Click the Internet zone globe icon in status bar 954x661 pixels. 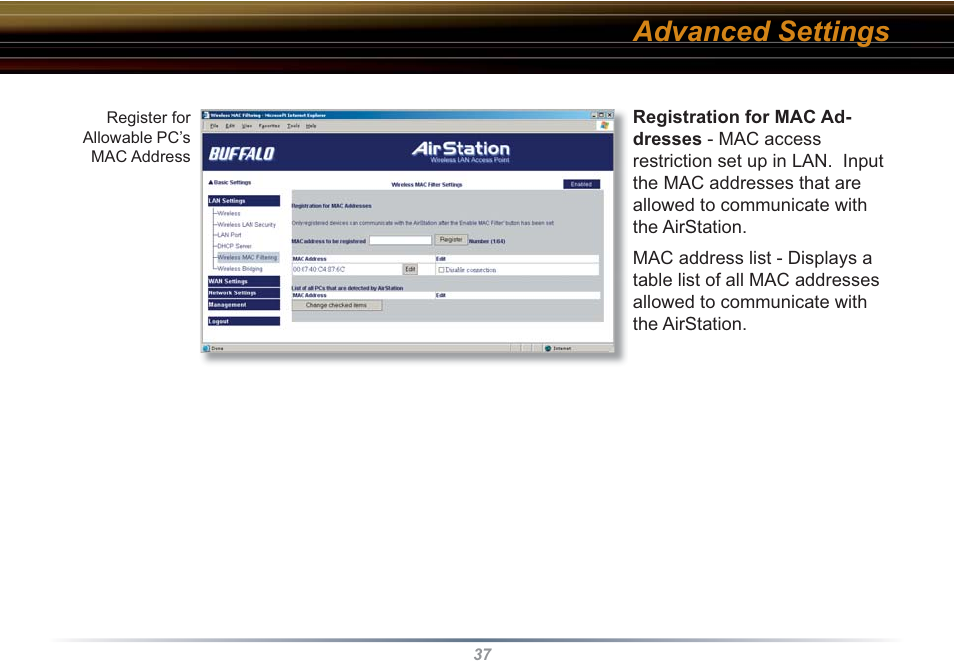[x=548, y=348]
